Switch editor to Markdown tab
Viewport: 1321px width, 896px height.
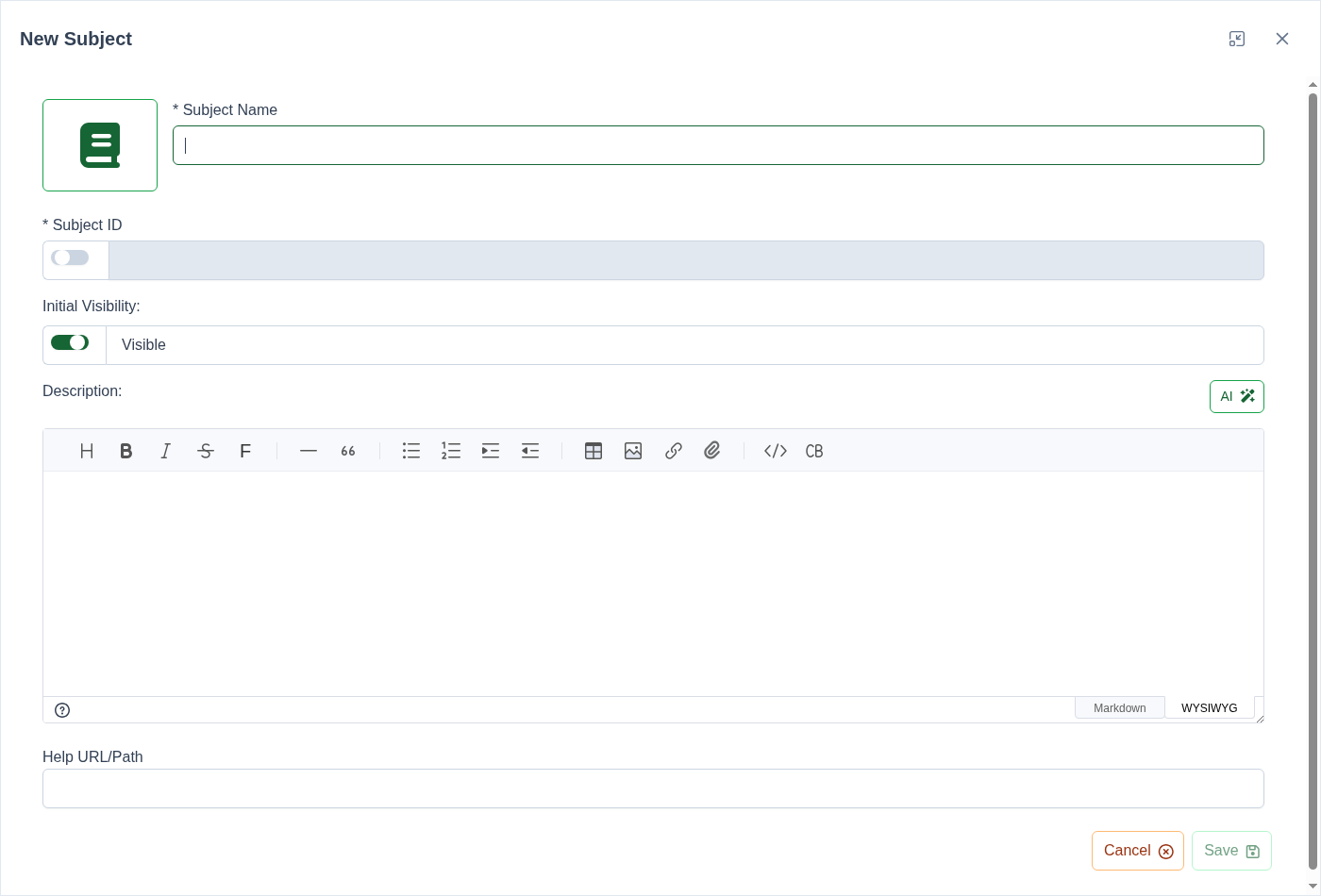tap(1120, 708)
